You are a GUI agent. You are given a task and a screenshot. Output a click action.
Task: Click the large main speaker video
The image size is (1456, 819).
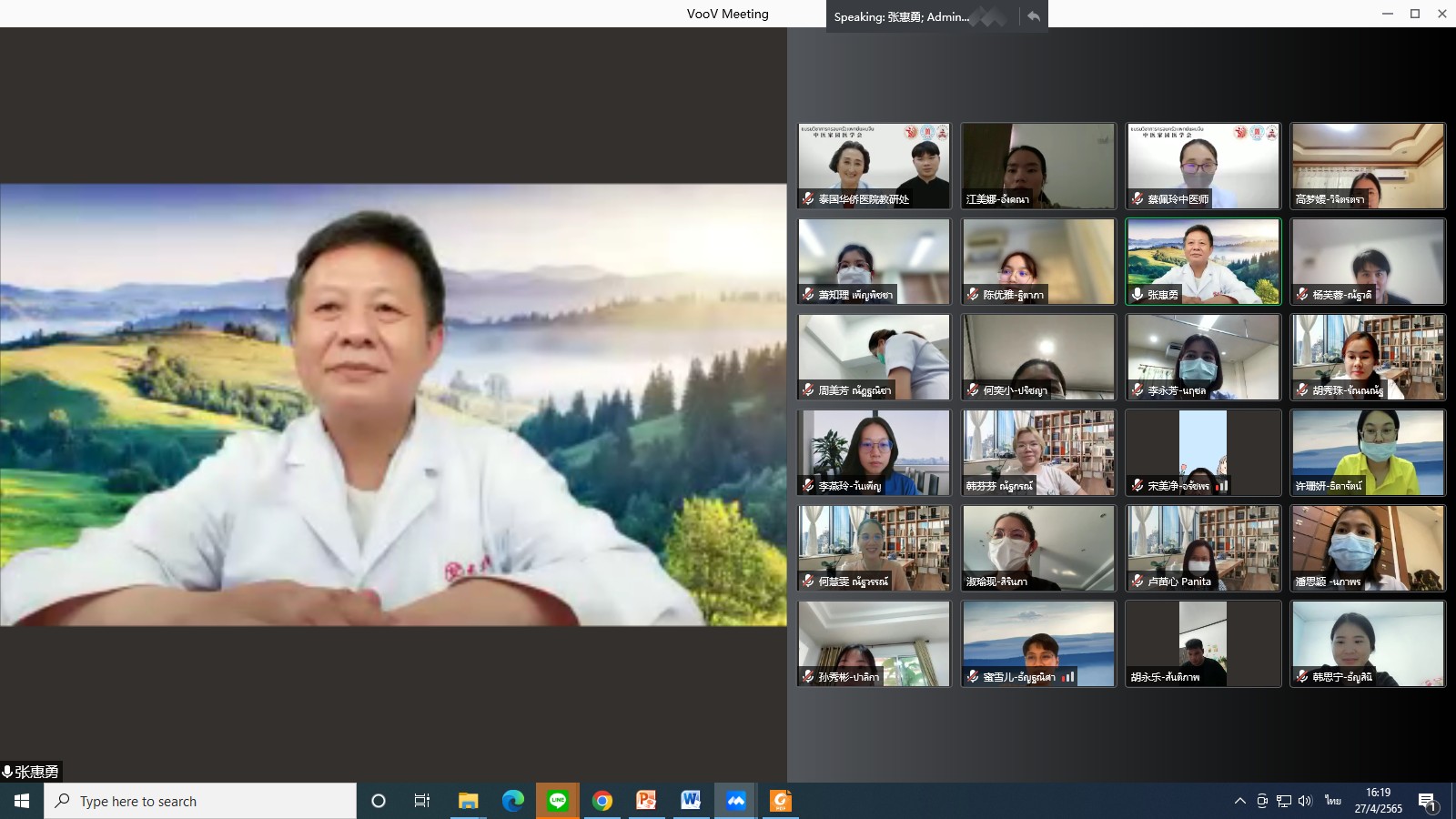coord(393,405)
